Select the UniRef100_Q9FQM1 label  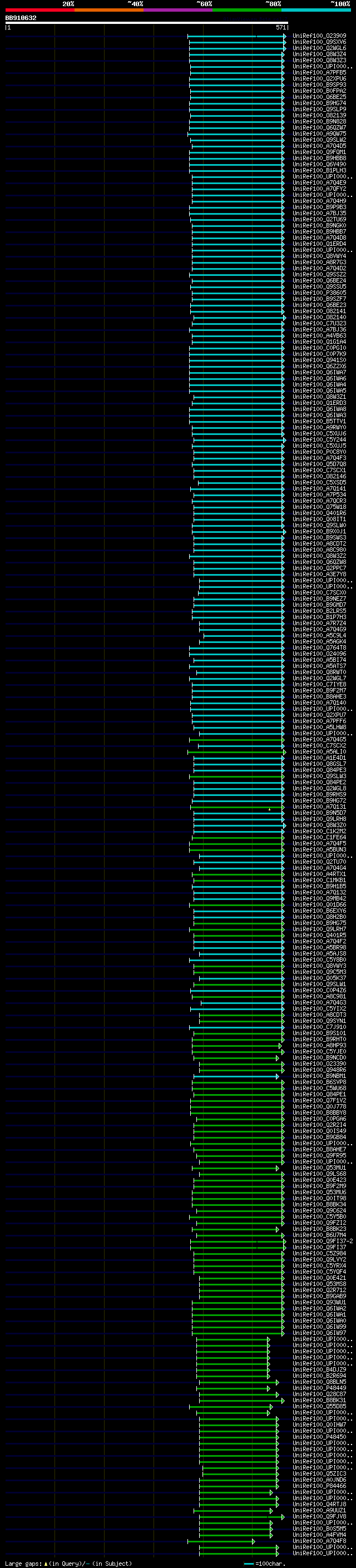(x=319, y=152)
